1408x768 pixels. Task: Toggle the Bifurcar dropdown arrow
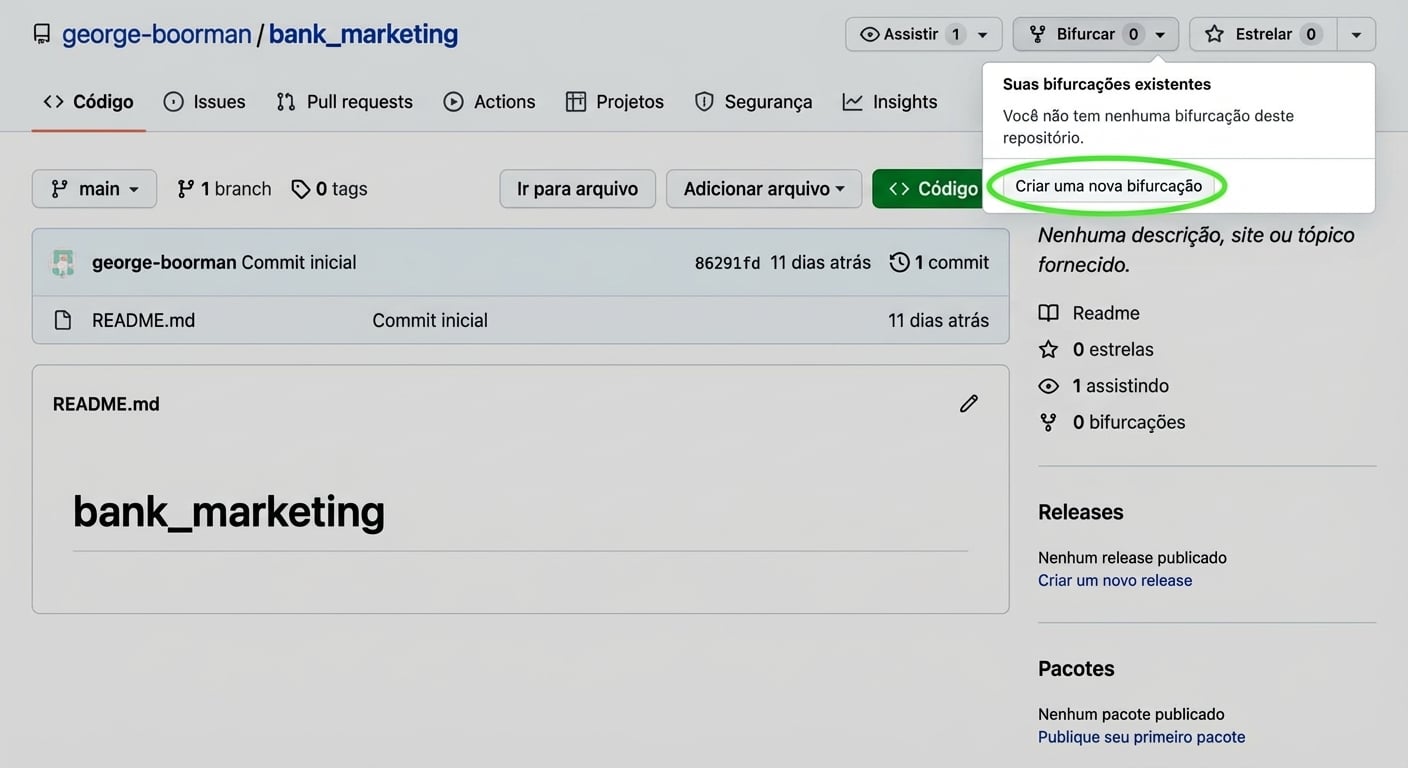[x=1160, y=35]
